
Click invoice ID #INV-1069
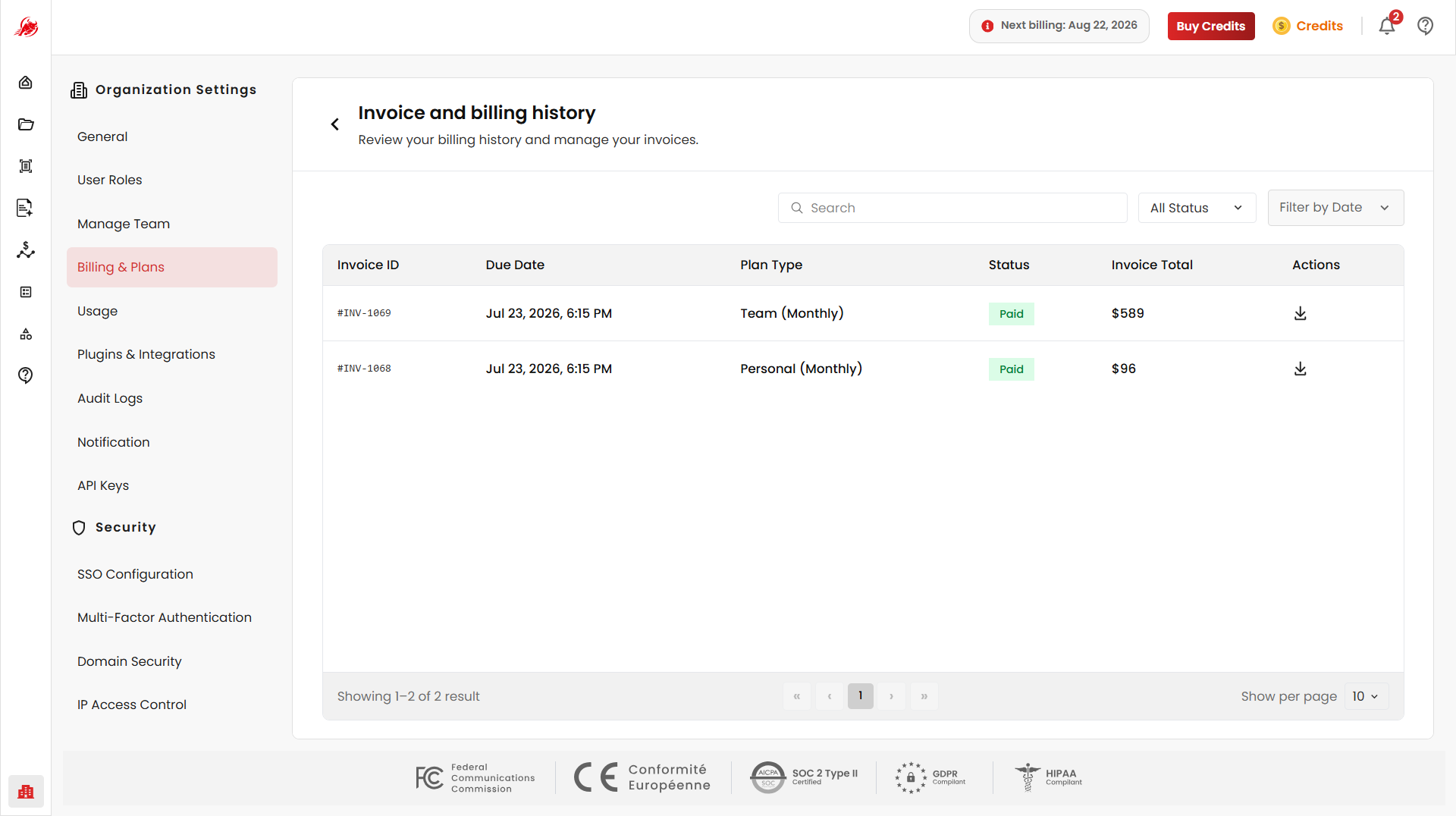pyautogui.click(x=364, y=313)
